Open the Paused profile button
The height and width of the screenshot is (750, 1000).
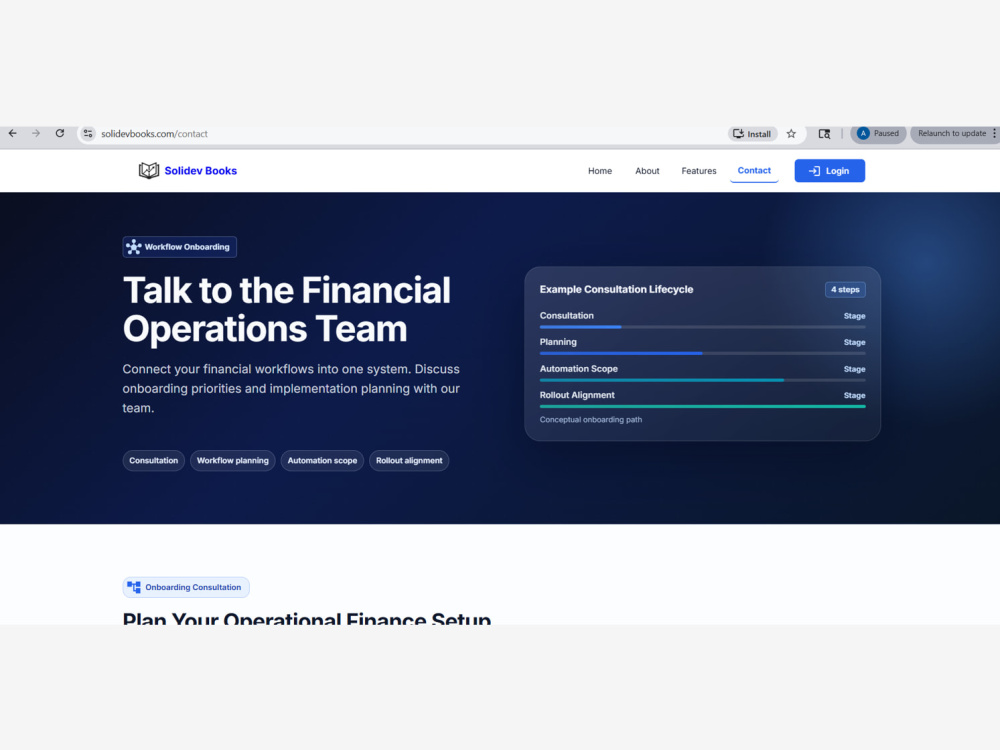click(x=878, y=133)
